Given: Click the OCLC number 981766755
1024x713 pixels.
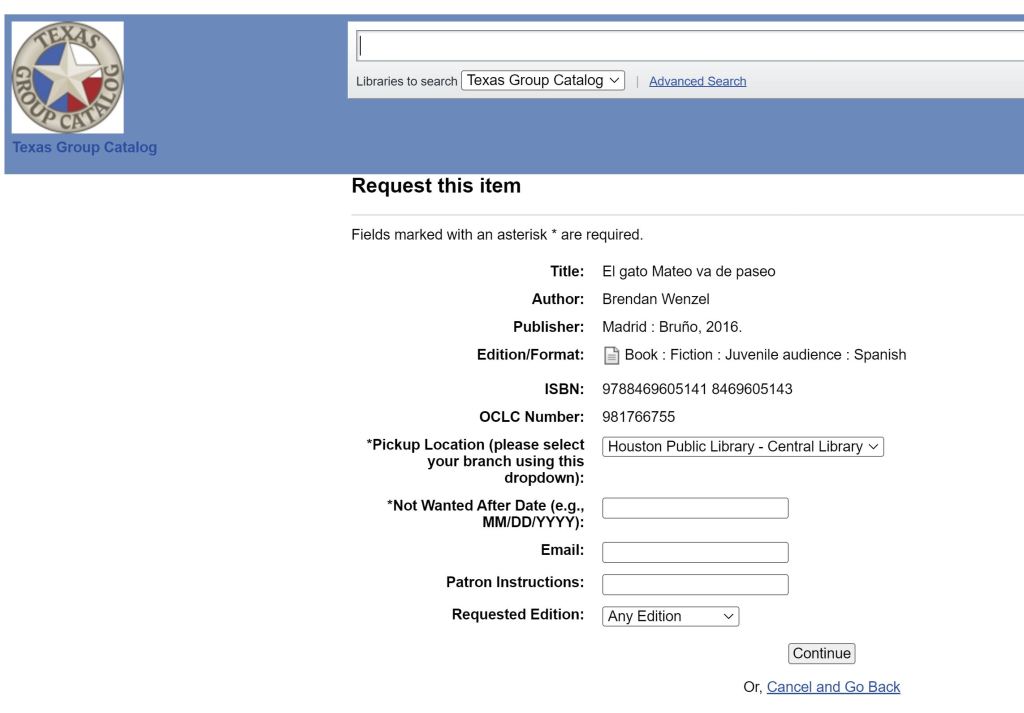Looking at the screenshot, I should (638, 417).
